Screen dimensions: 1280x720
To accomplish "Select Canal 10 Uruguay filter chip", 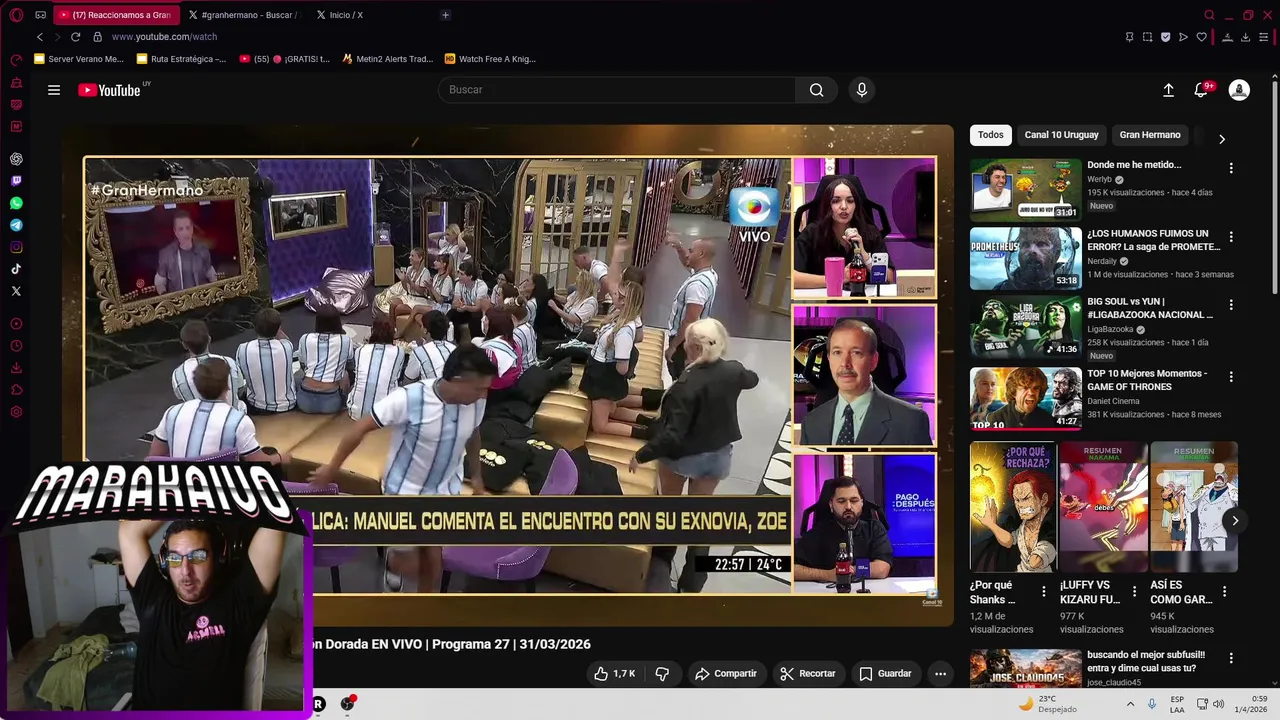I will [x=1061, y=135].
